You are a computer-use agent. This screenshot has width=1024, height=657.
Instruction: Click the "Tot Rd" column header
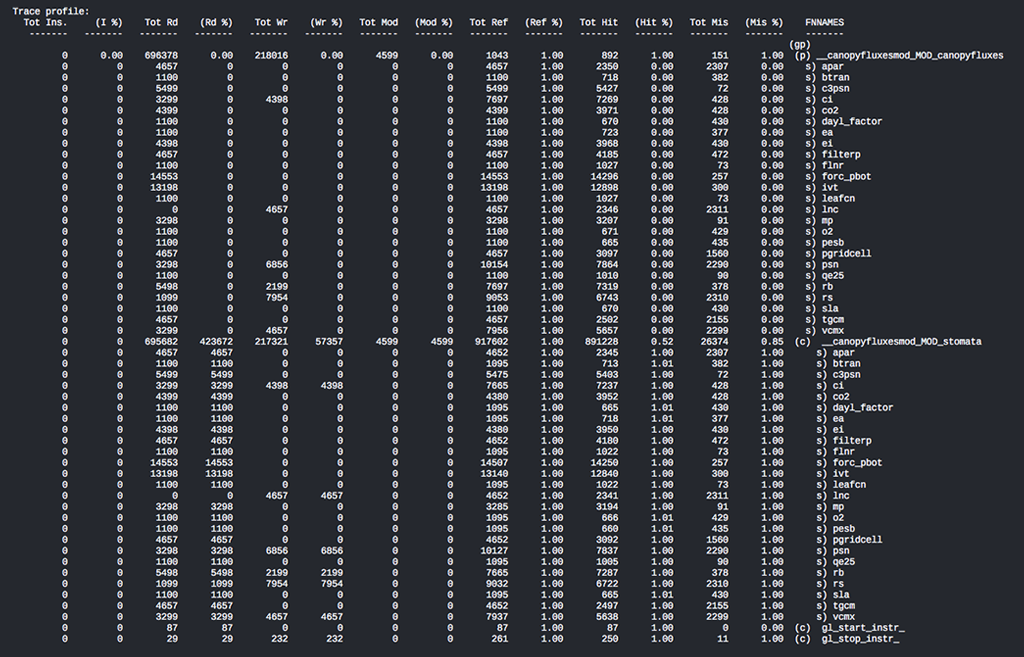[x=161, y=22]
